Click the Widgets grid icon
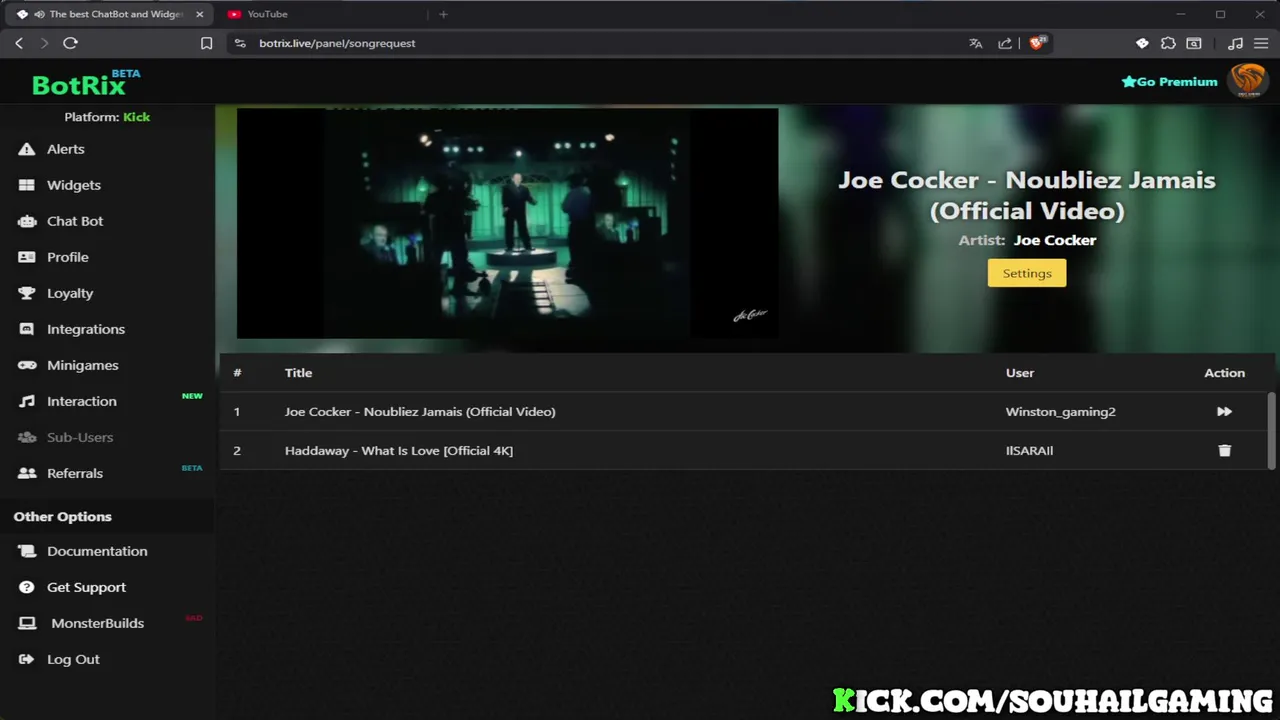 click(x=27, y=185)
